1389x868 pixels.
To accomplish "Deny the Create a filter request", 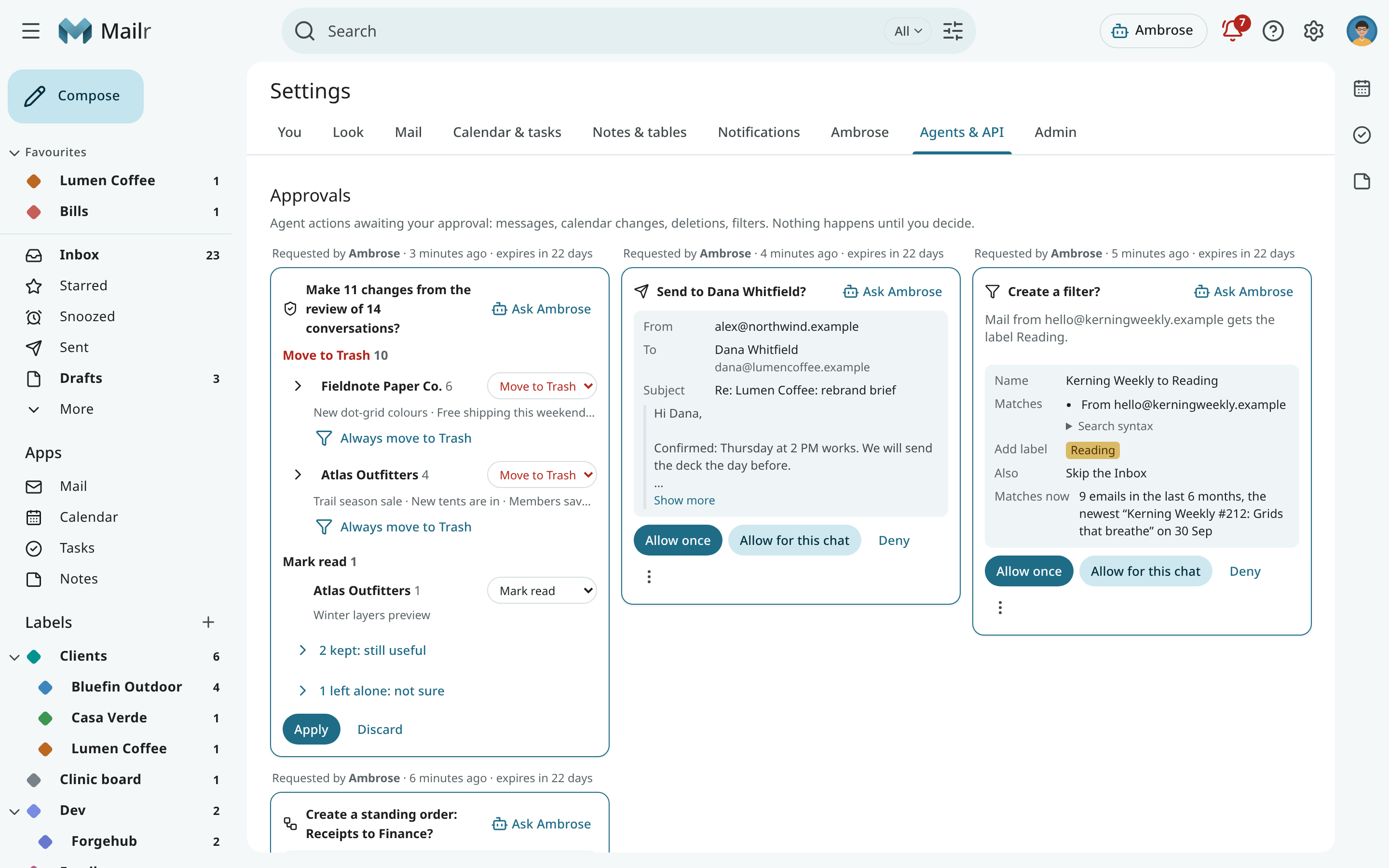I will coord(1245,571).
